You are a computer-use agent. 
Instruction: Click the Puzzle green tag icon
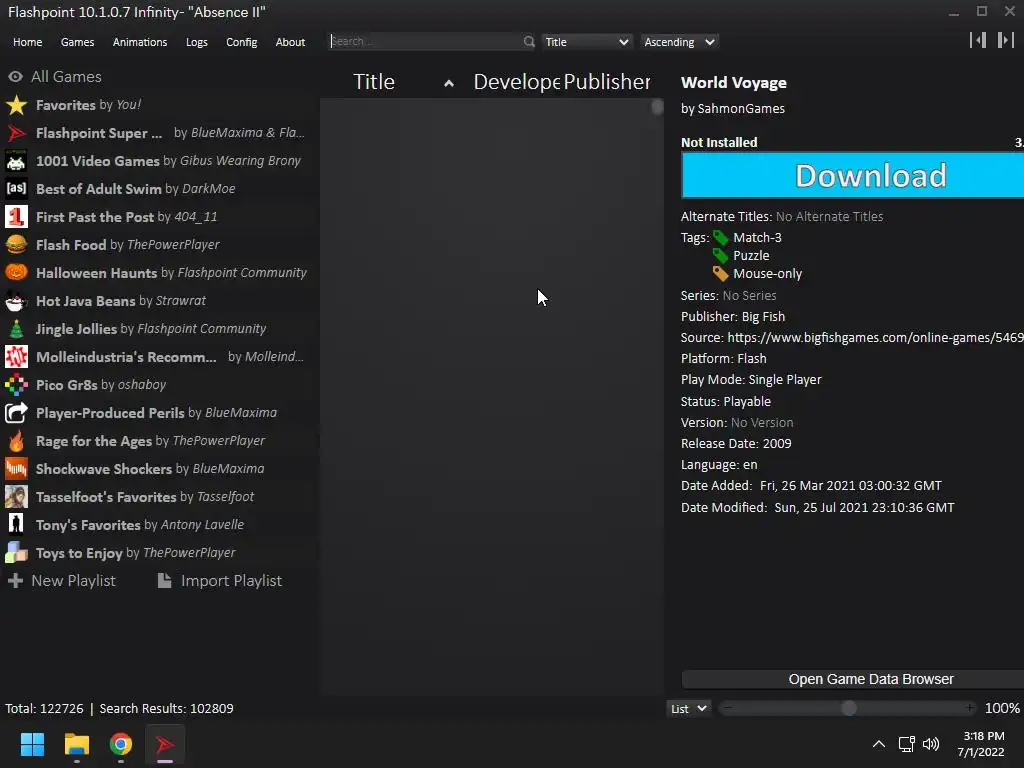720,255
